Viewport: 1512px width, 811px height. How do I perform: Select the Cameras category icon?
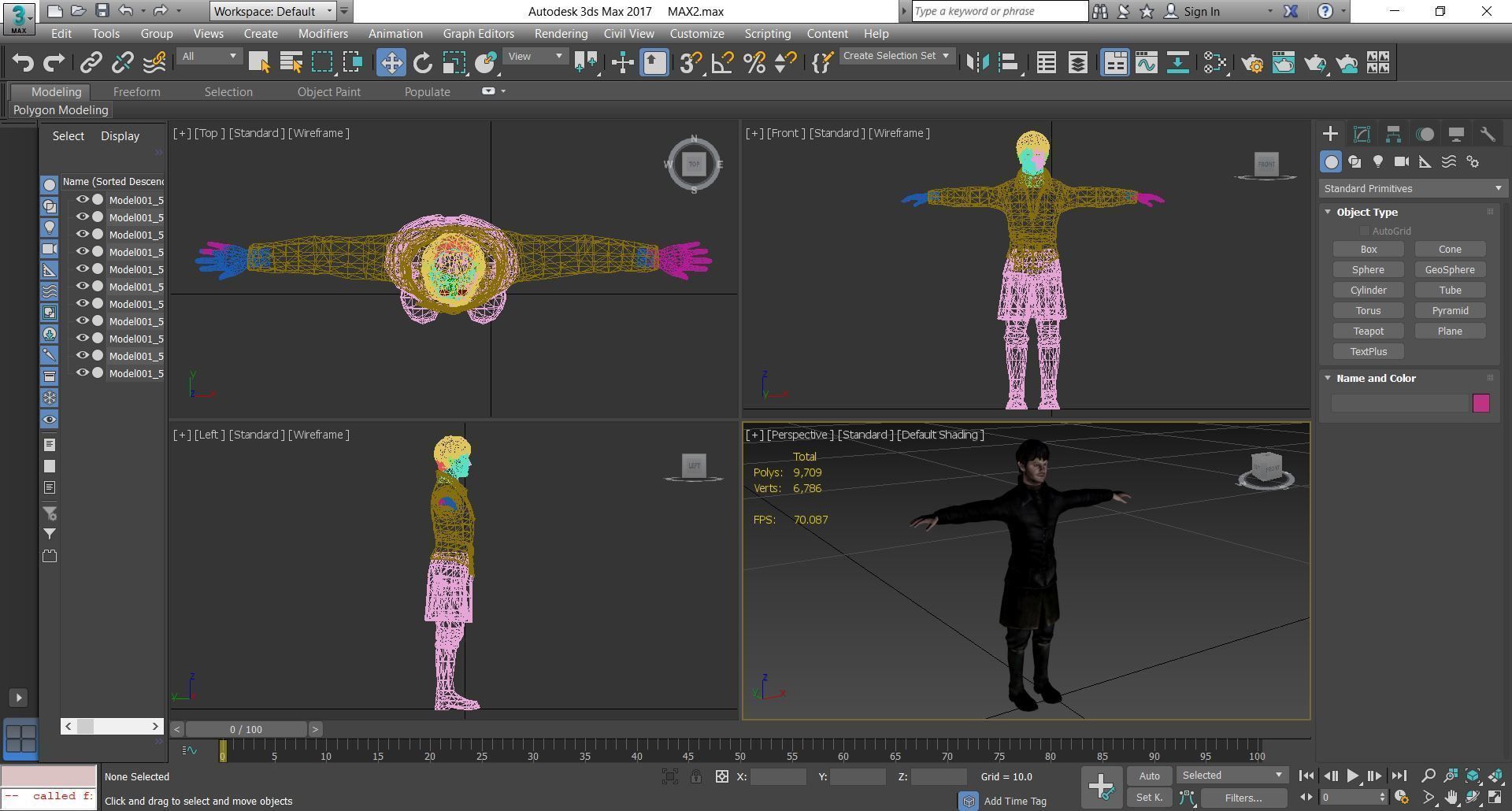click(x=1402, y=161)
